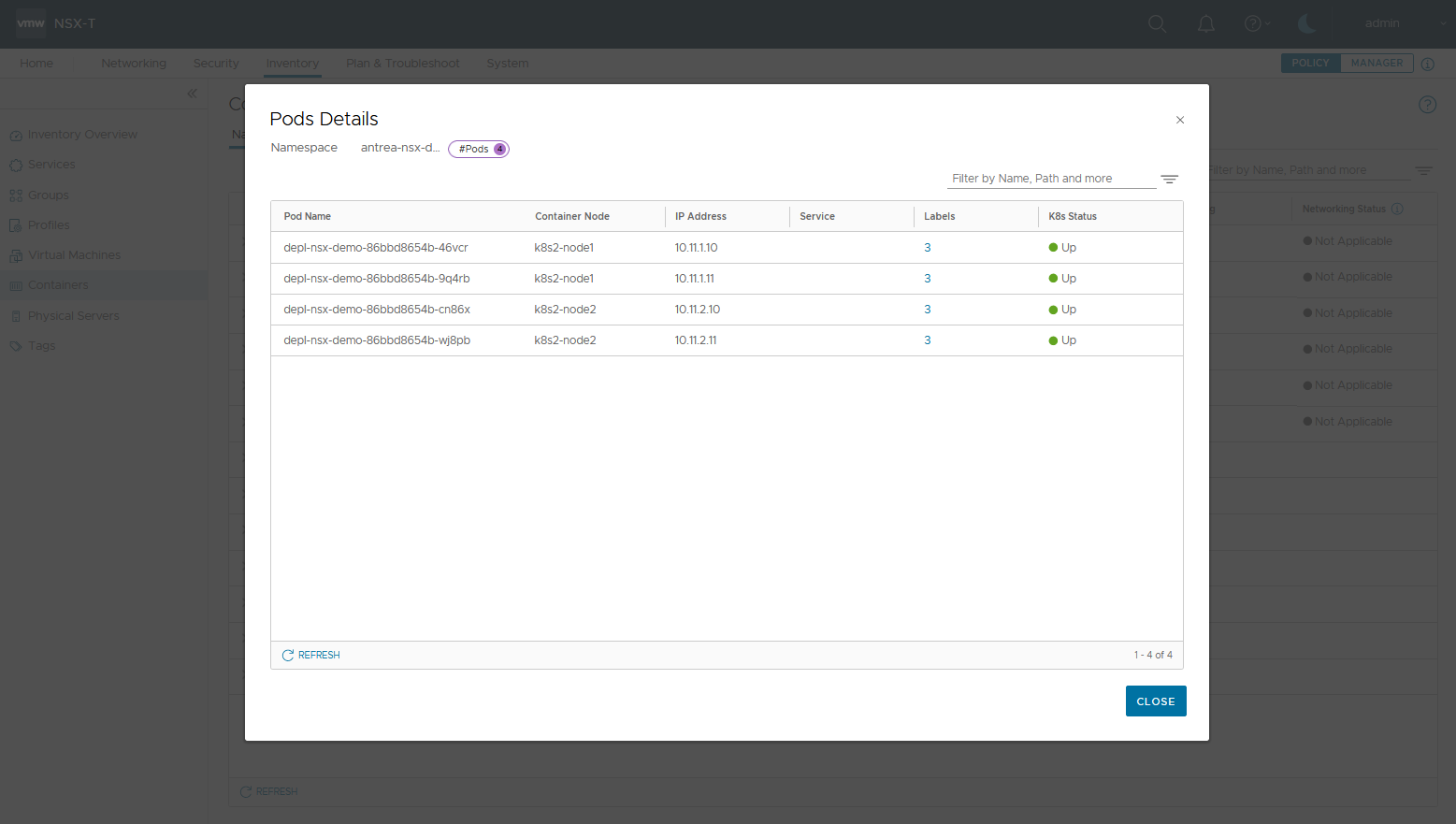Viewport: 1456px width, 824px height.
Task: Click info icon beside Networking Status header
Action: [1397, 209]
